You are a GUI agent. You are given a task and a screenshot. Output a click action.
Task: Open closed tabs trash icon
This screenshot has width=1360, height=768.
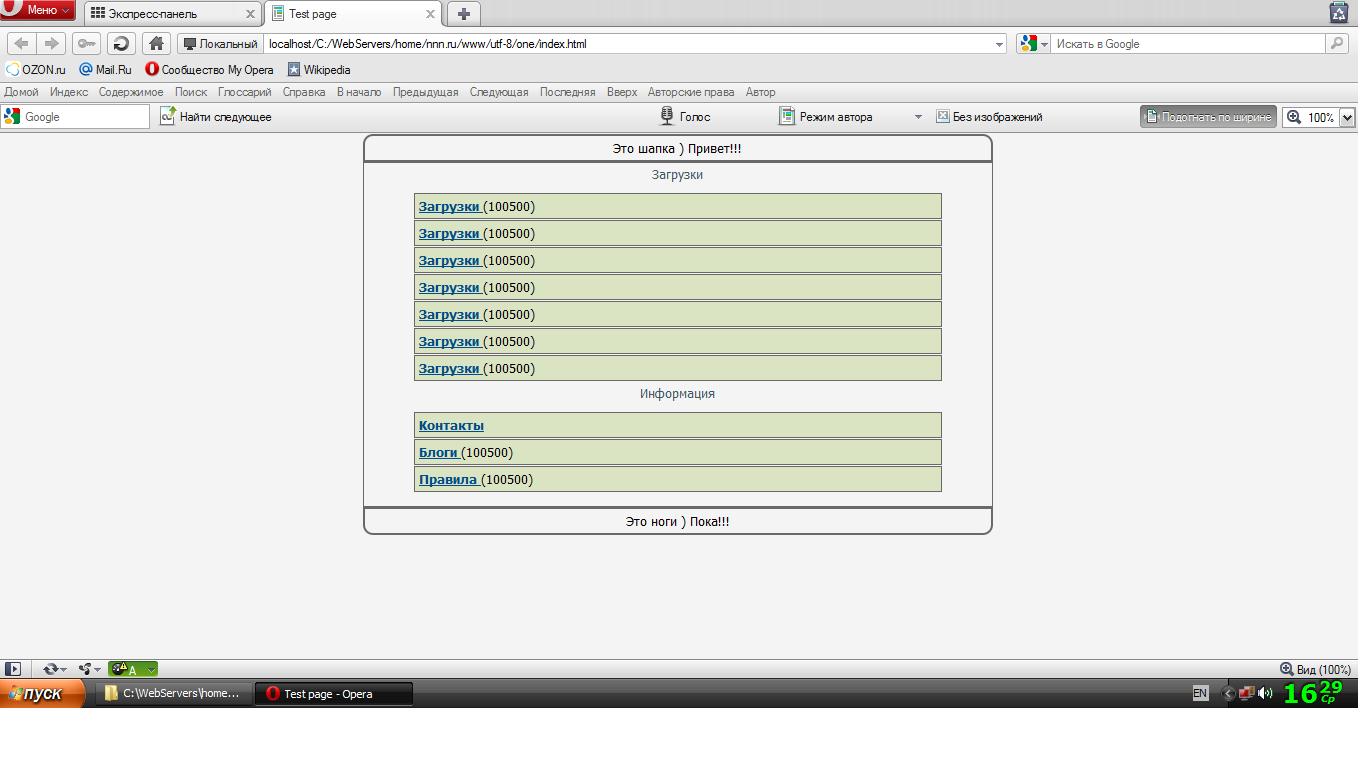pos(1339,13)
